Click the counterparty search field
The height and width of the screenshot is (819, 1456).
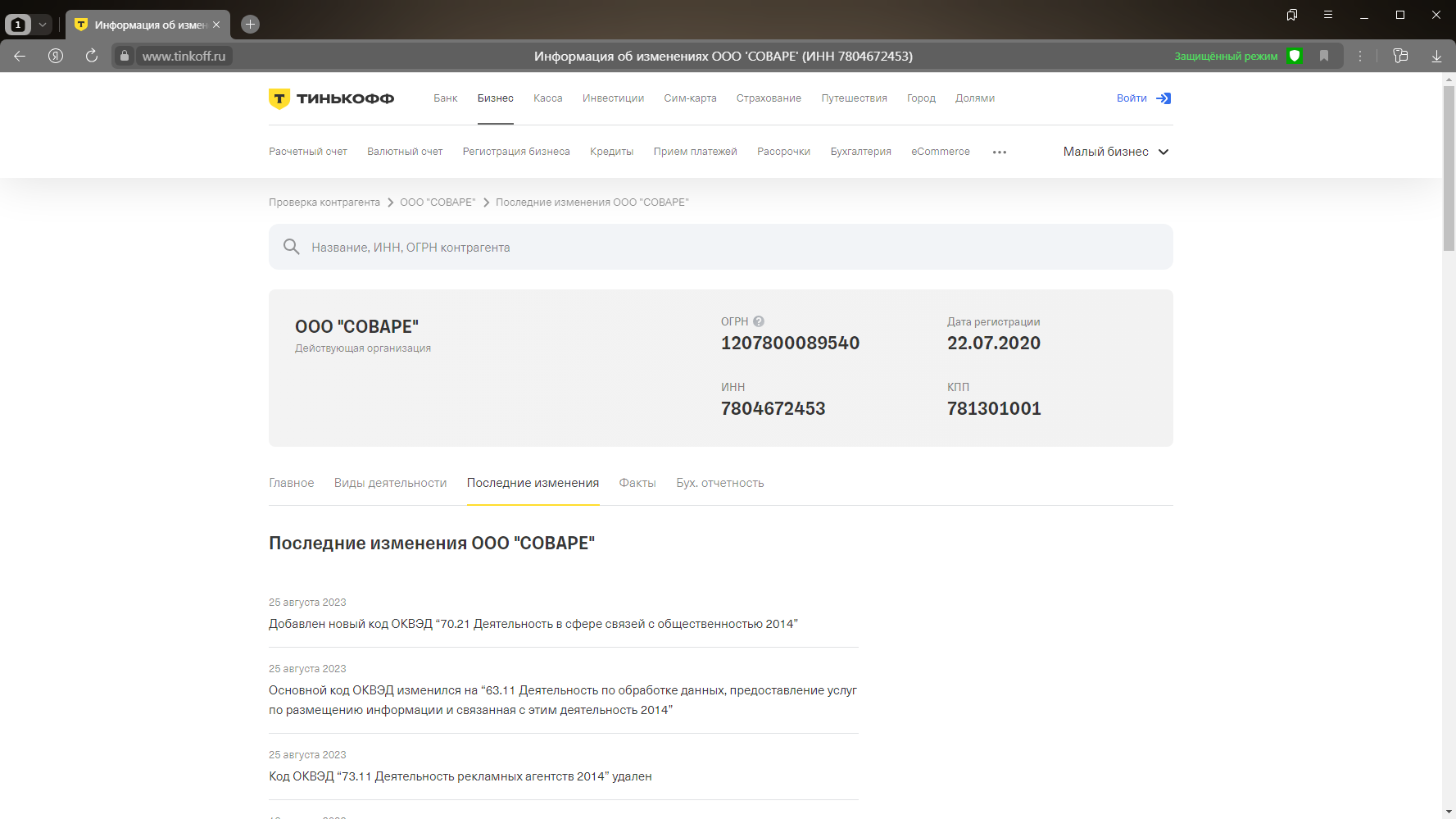[721, 247]
